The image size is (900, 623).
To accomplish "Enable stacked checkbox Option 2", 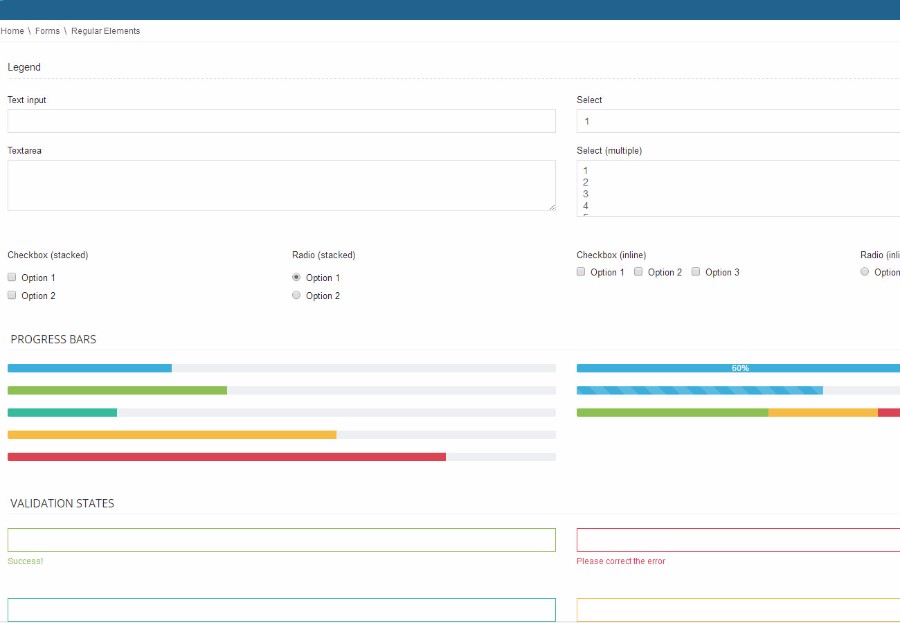I will [12, 295].
